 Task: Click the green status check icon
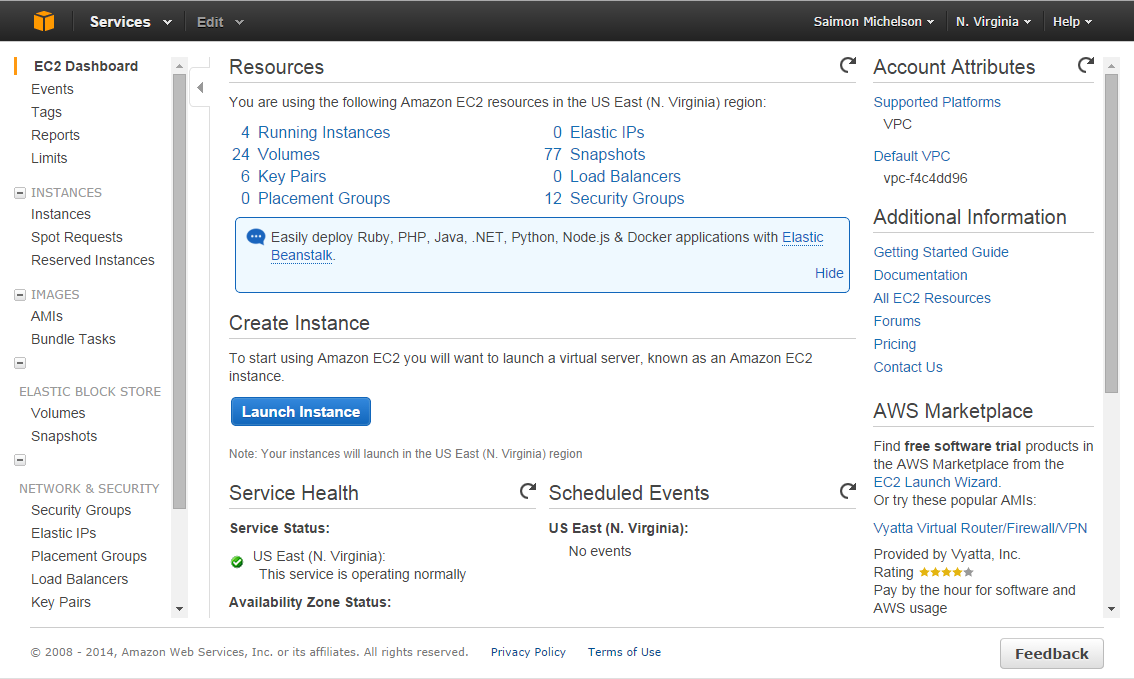(x=237, y=562)
